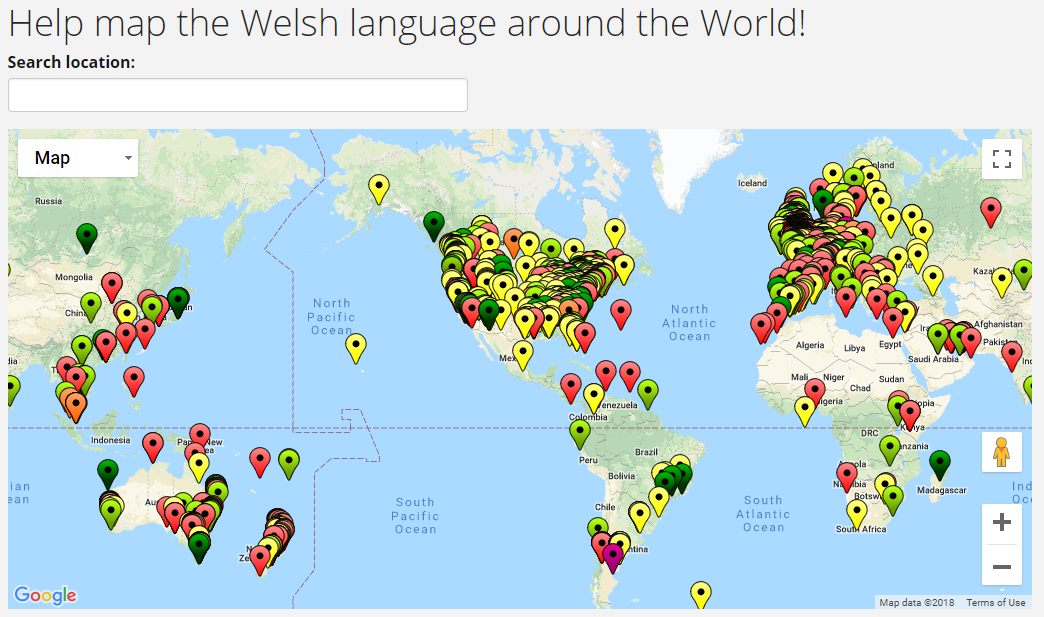This screenshot has width=1044, height=617.
Task: Click the red marker in the North Atlantic
Action: click(621, 311)
